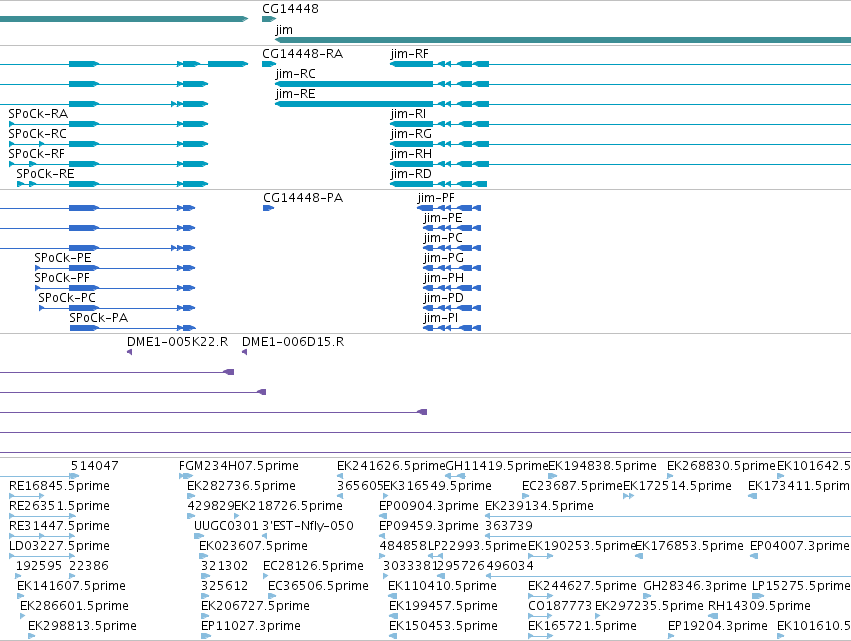Click the GH28346.3prime EST label

coord(695,587)
